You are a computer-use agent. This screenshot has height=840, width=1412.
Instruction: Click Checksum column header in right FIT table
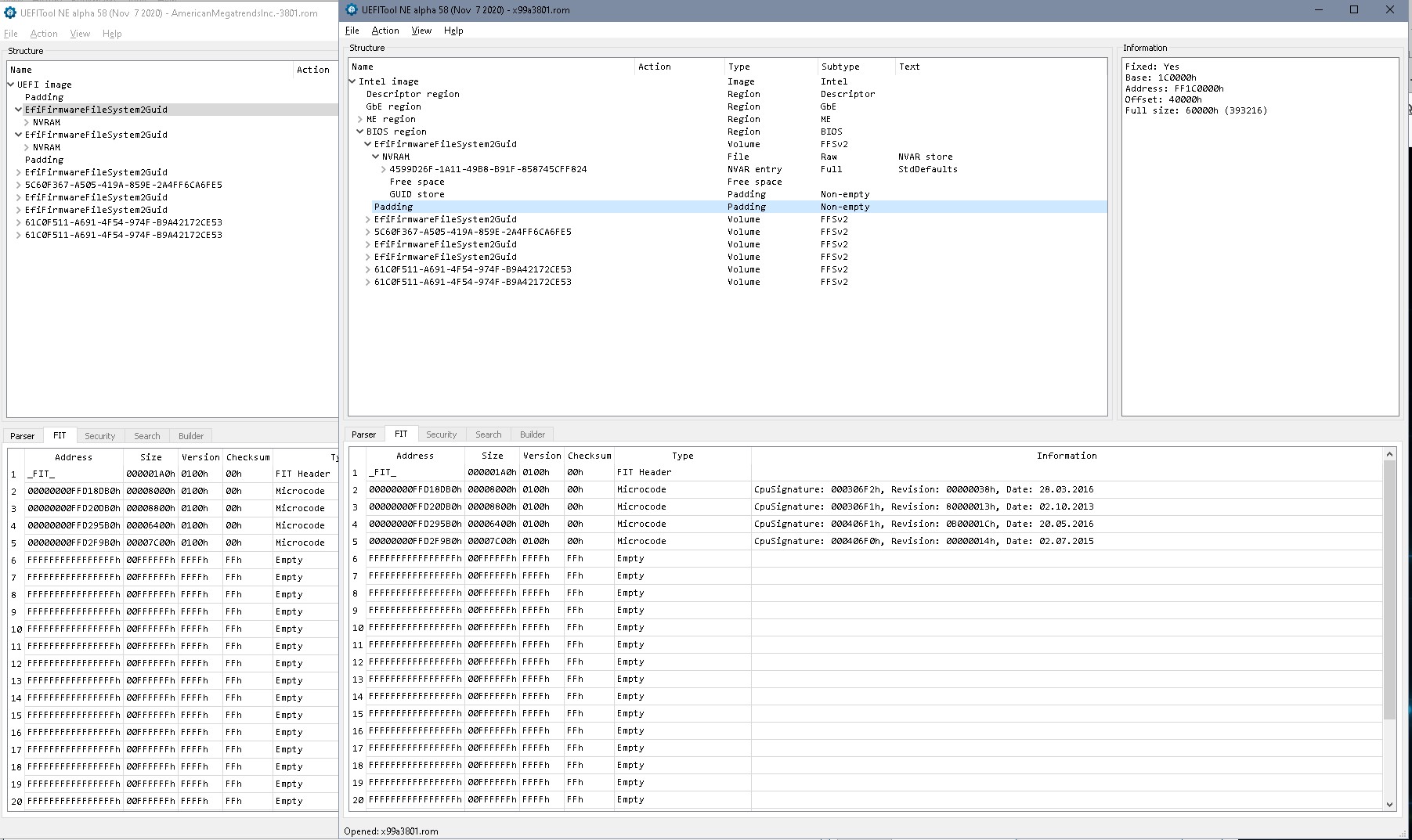(589, 456)
